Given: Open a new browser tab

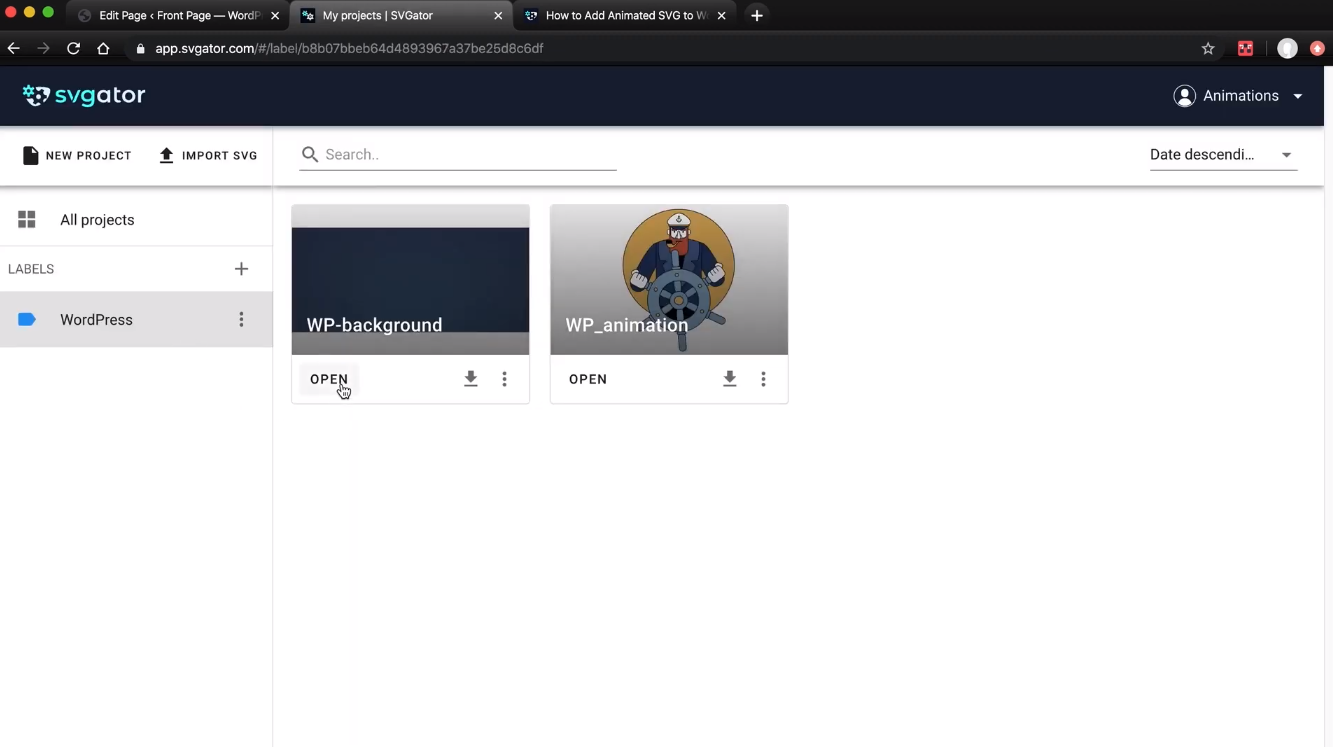Looking at the screenshot, I should [x=757, y=16].
